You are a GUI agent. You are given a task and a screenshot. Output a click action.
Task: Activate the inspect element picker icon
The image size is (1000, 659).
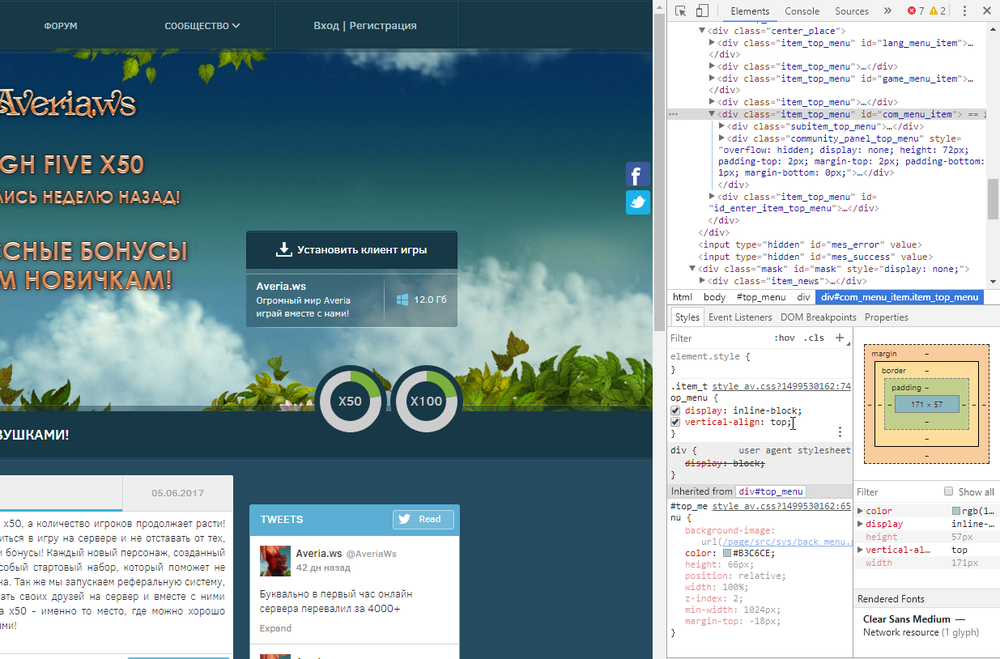point(680,11)
